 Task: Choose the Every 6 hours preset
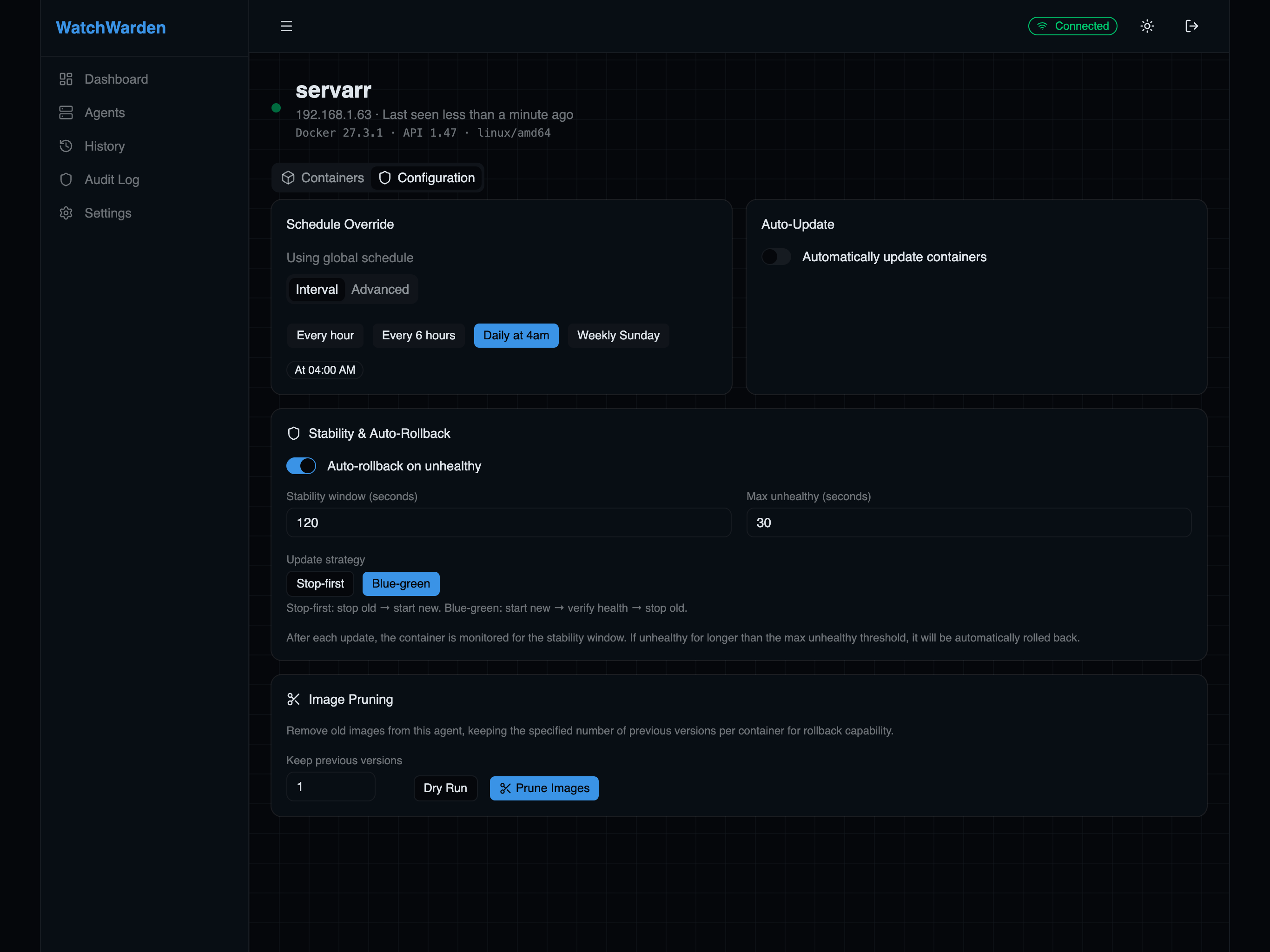(x=418, y=335)
